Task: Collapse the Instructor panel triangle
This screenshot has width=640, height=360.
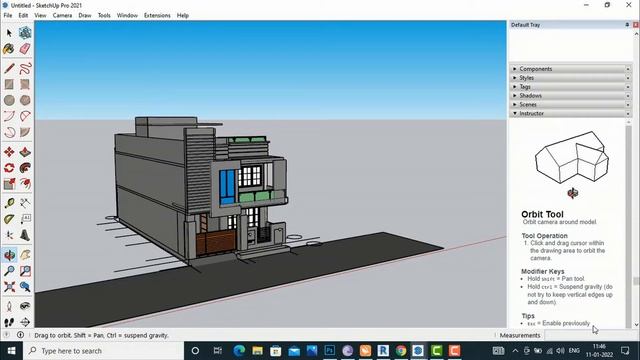Action: click(x=515, y=113)
